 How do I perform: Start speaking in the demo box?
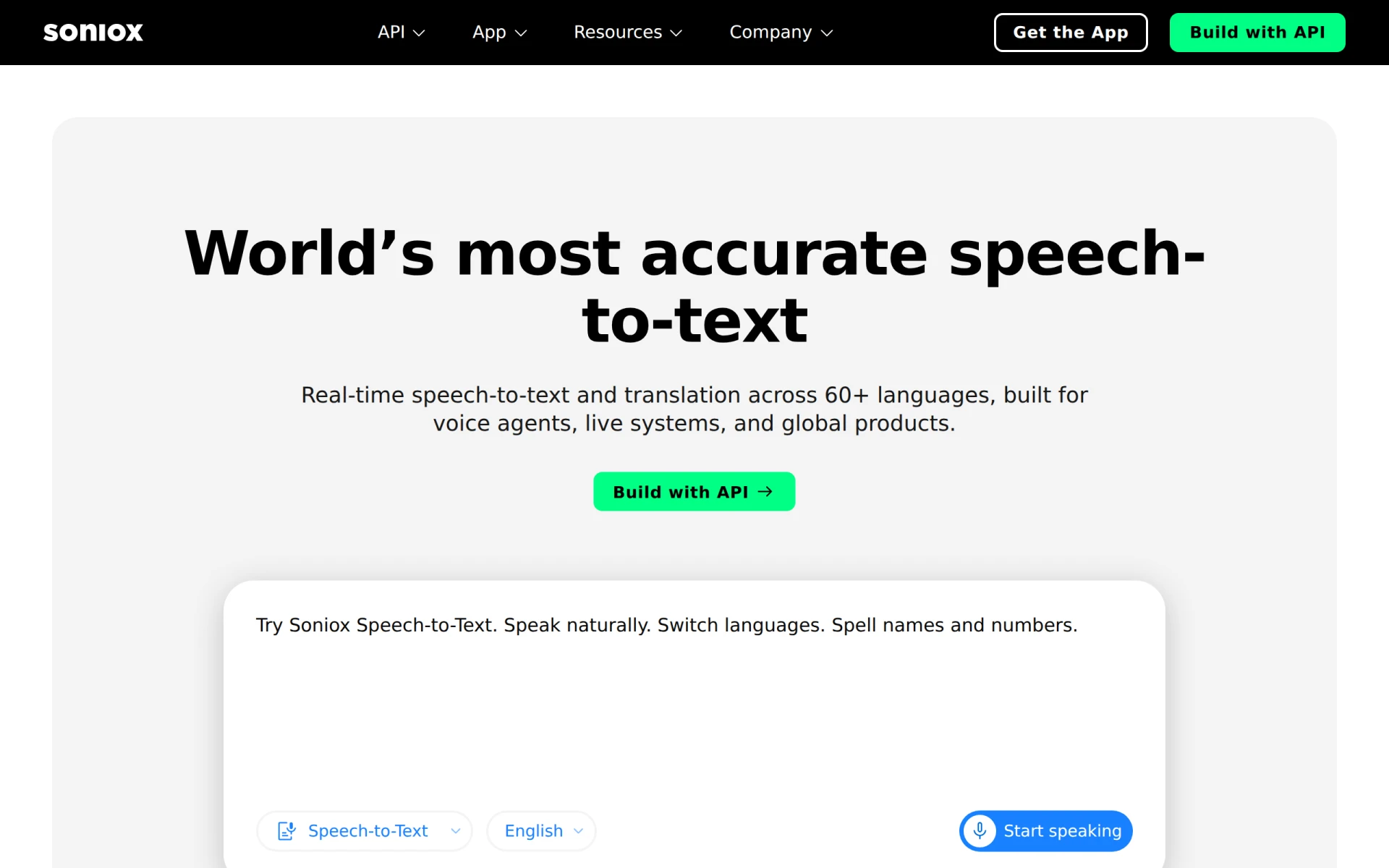pos(1046,830)
